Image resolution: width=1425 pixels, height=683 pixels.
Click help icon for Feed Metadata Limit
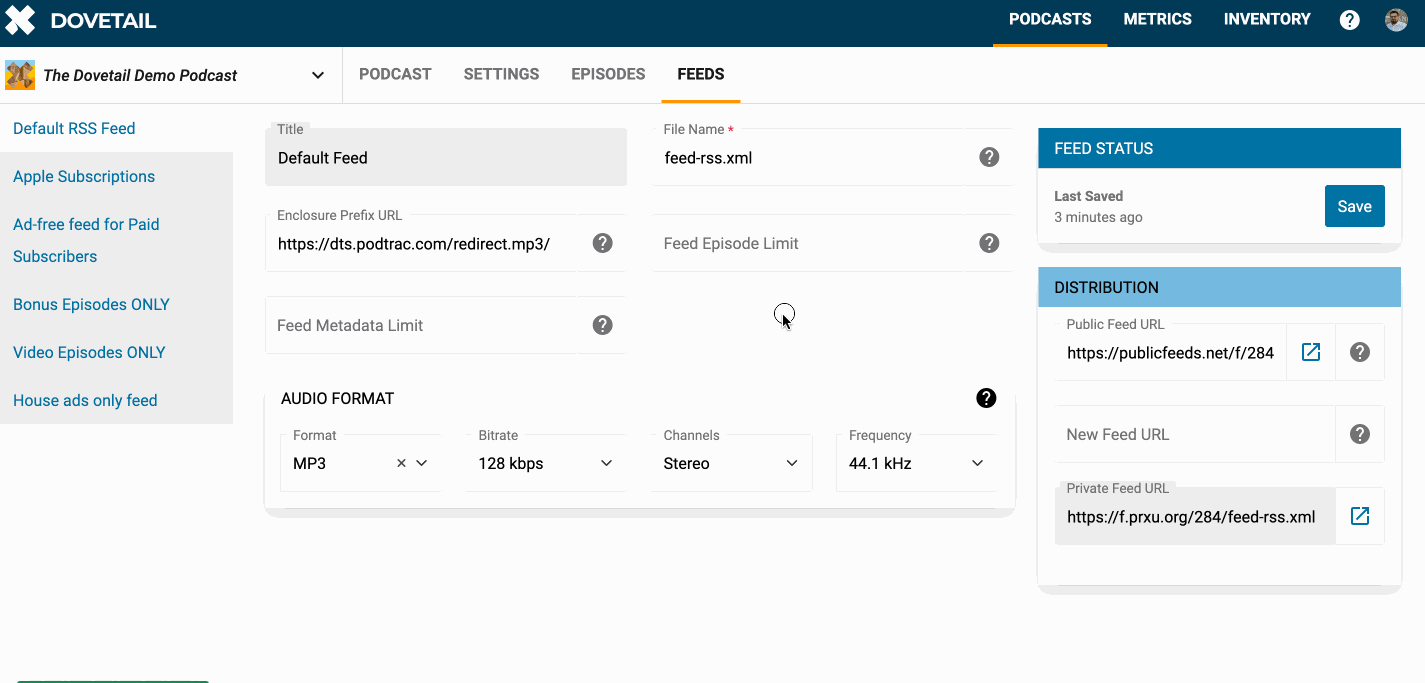tap(602, 325)
